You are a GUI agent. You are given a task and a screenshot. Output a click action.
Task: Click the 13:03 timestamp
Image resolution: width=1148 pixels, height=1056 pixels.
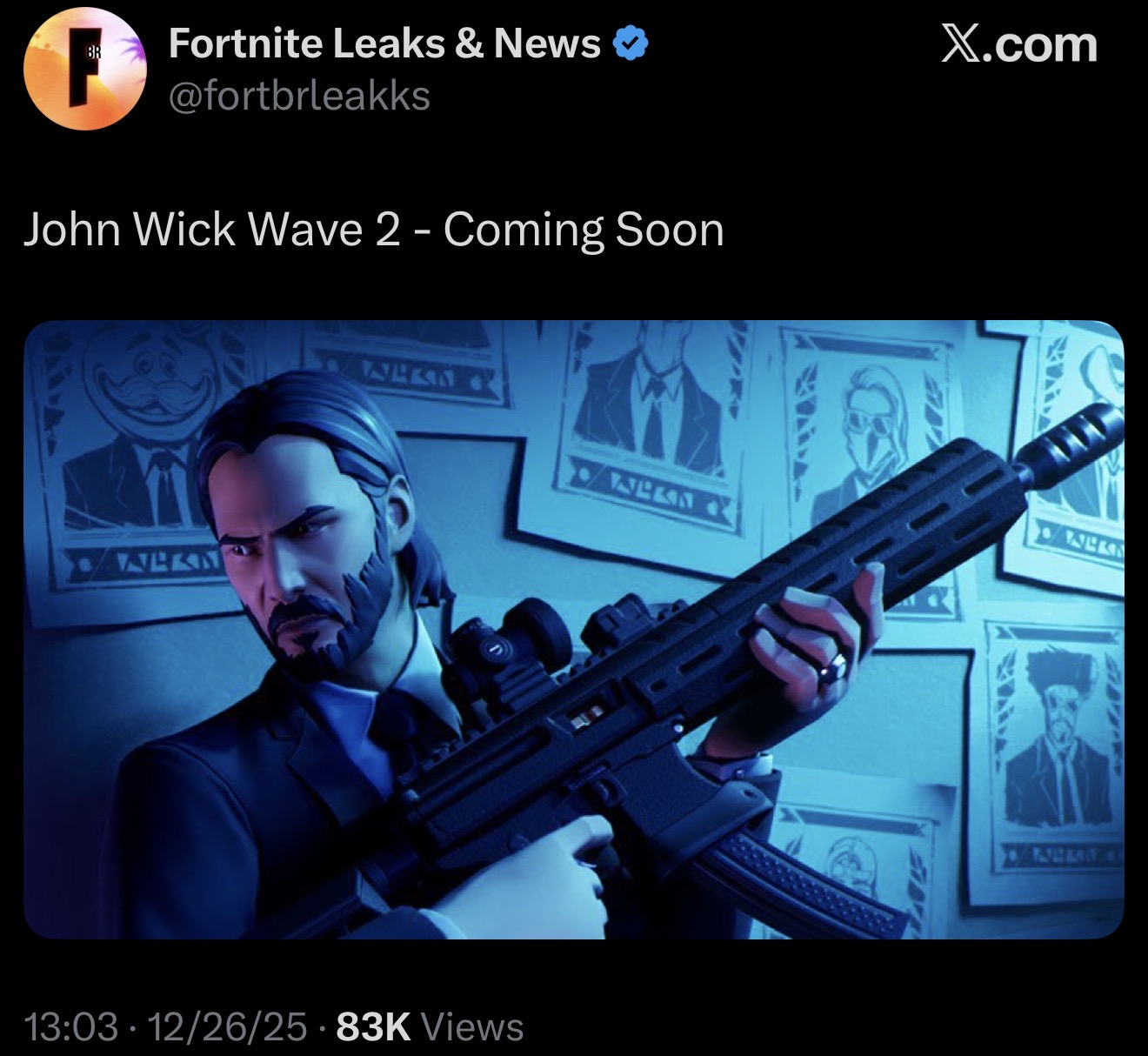click(72, 1027)
